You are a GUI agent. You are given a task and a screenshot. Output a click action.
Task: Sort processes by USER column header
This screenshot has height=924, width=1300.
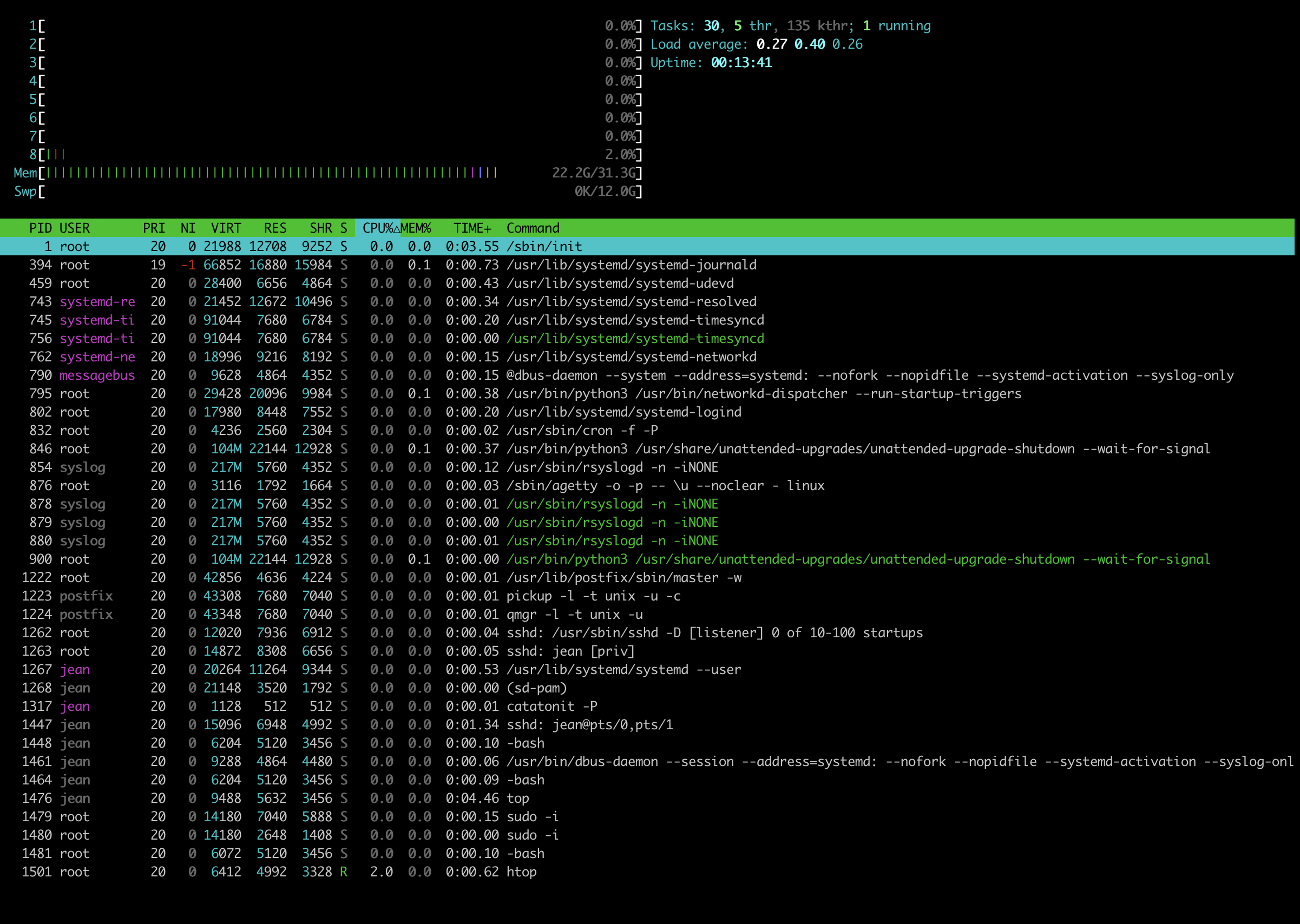point(75,228)
